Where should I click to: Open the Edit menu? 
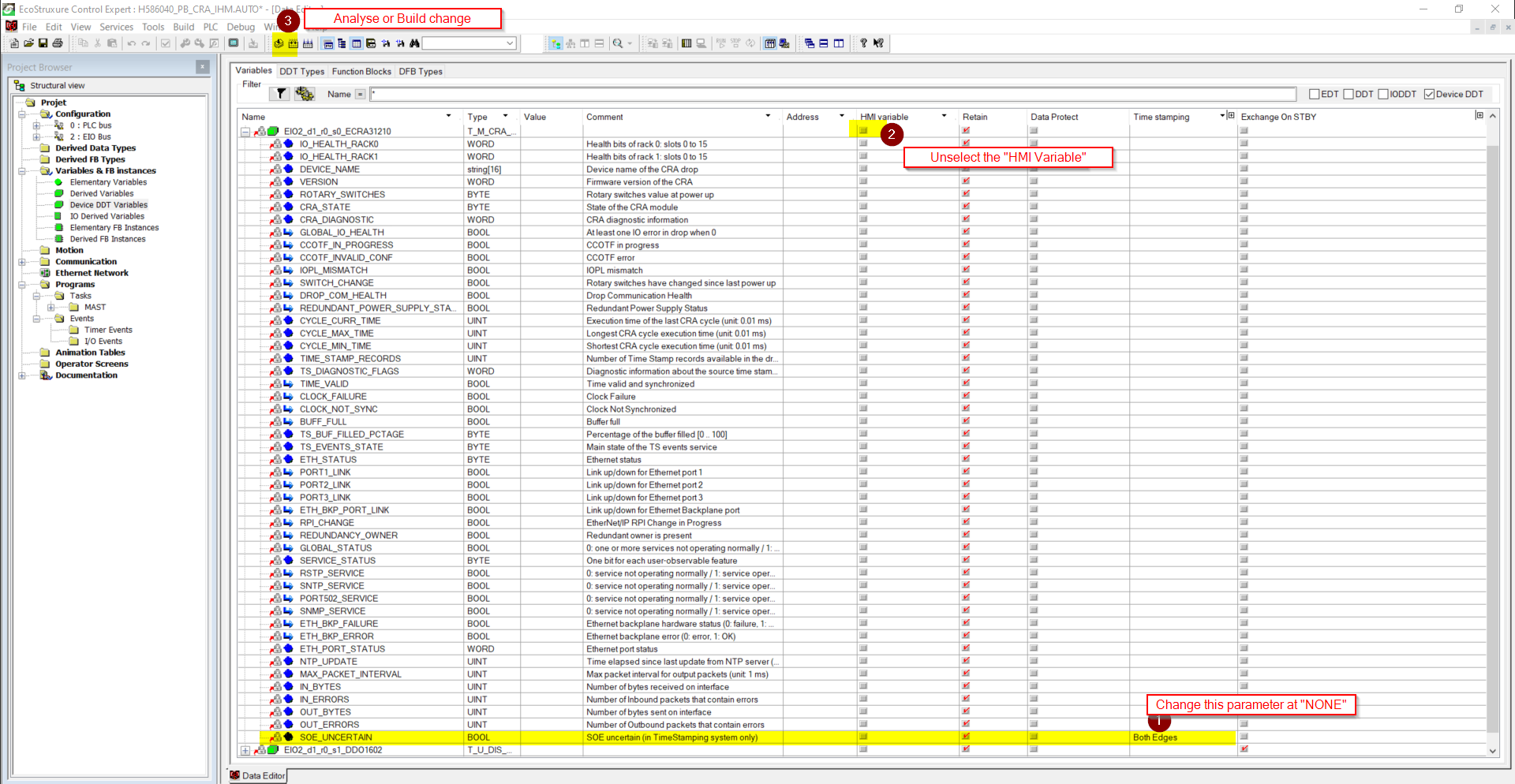click(x=54, y=27)
